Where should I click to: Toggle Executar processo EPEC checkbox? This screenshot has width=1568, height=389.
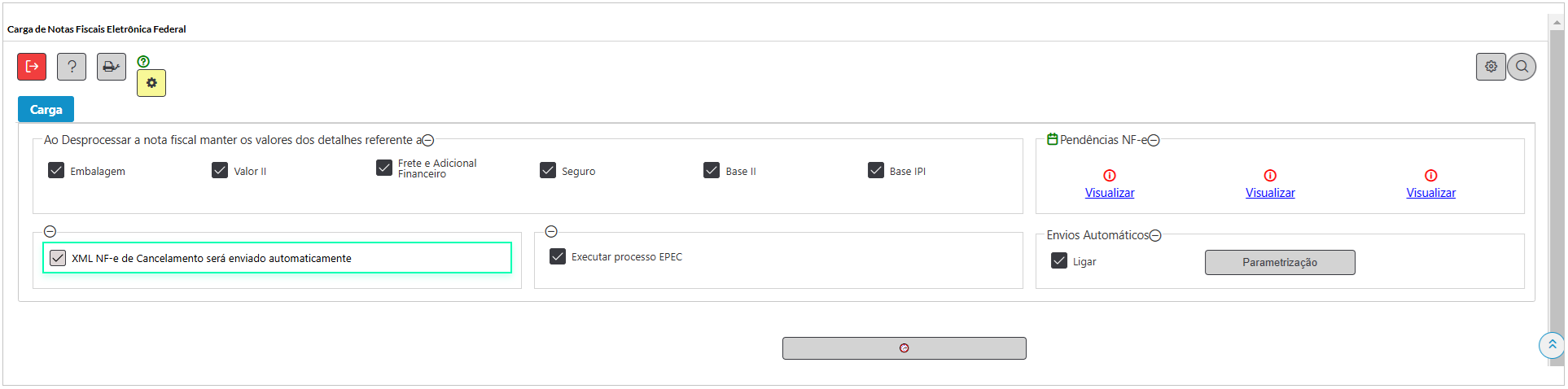coord(558,256)
